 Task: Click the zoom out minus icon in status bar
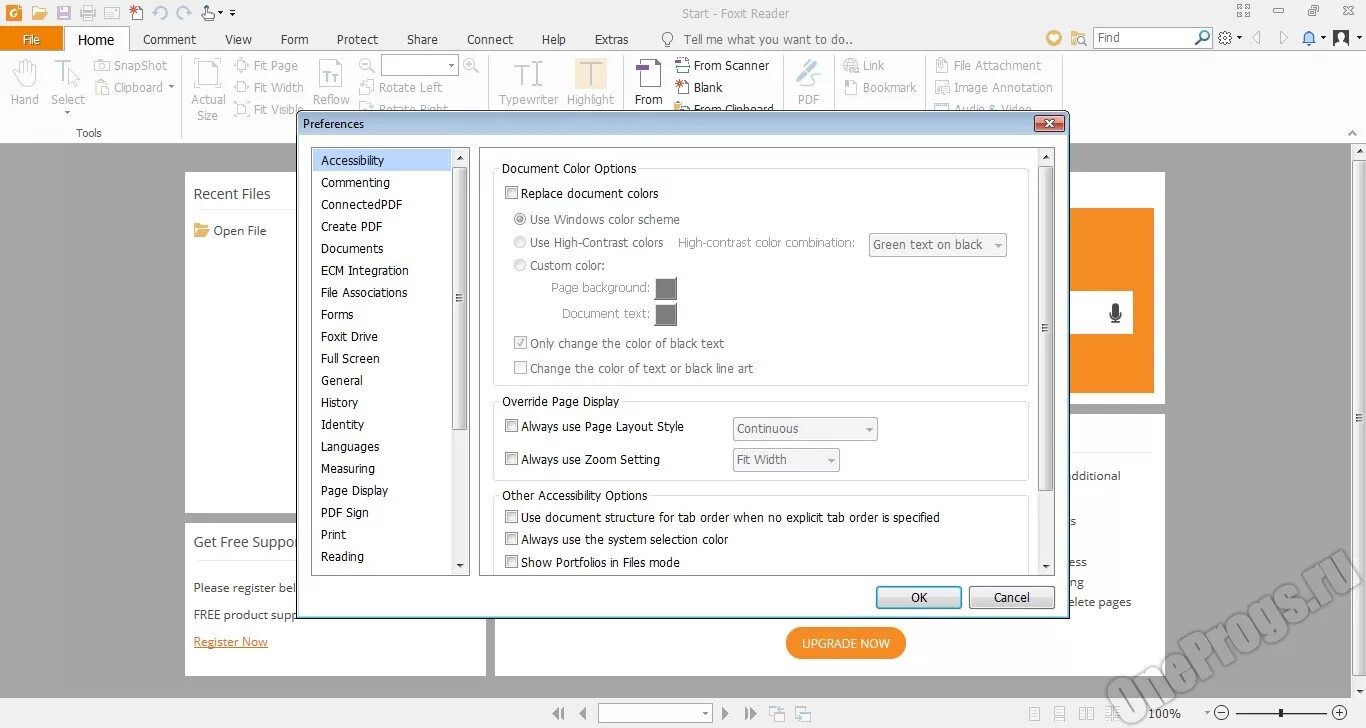[1221, 713]
